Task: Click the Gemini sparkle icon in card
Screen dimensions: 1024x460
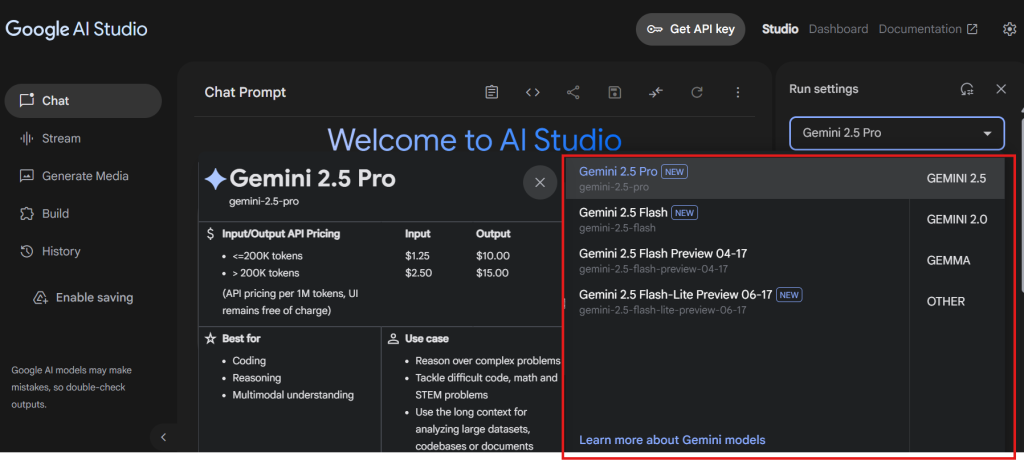Action: click(x=216, y=178)
